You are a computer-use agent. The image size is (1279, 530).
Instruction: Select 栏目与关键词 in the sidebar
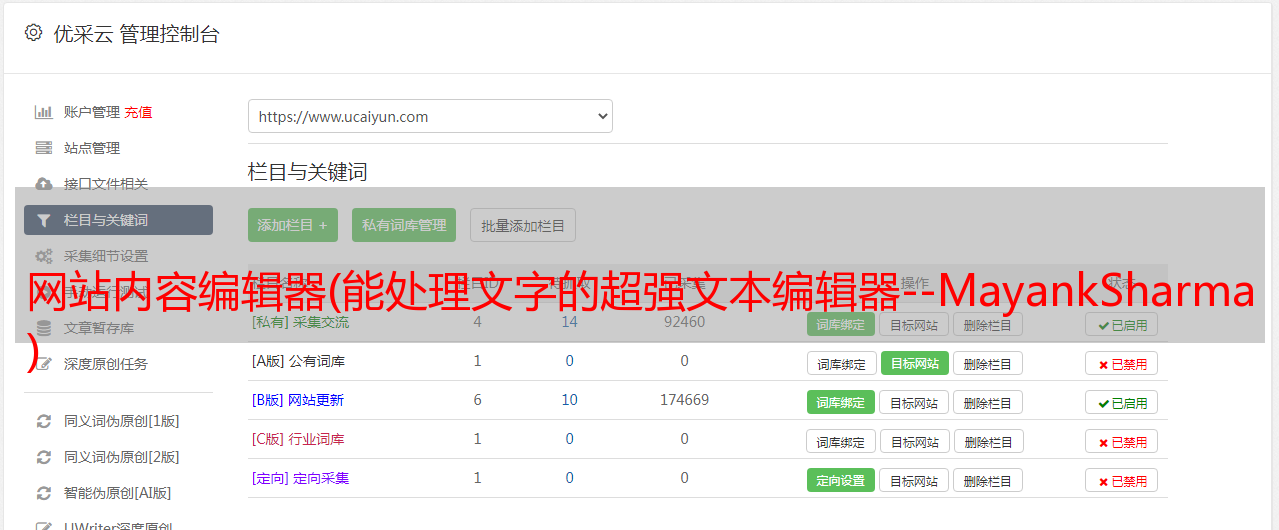118,220
